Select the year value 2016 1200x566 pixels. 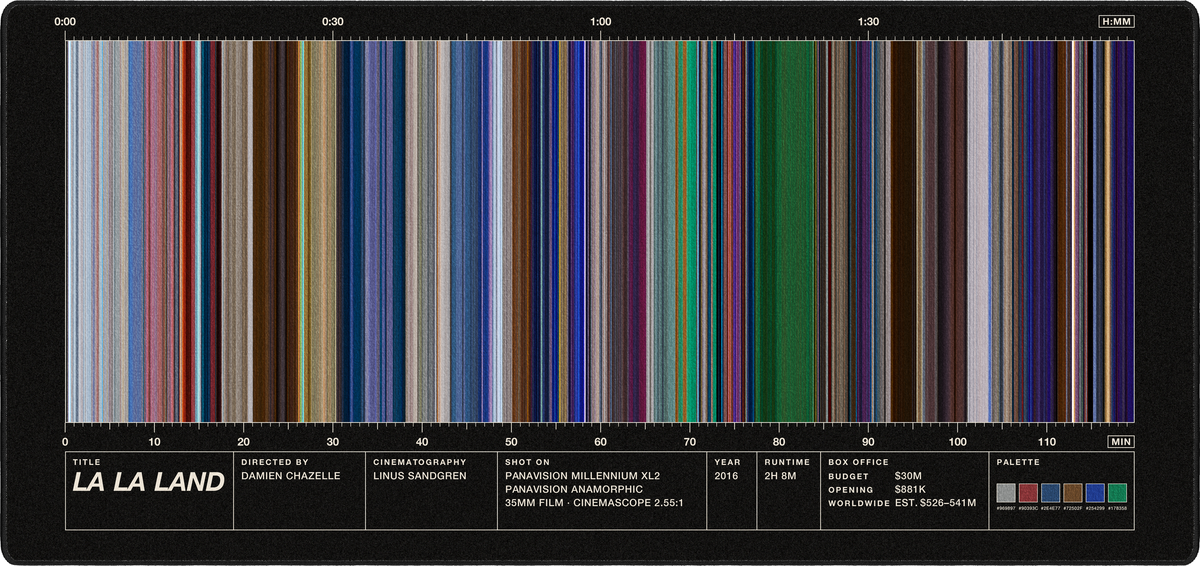727,476
